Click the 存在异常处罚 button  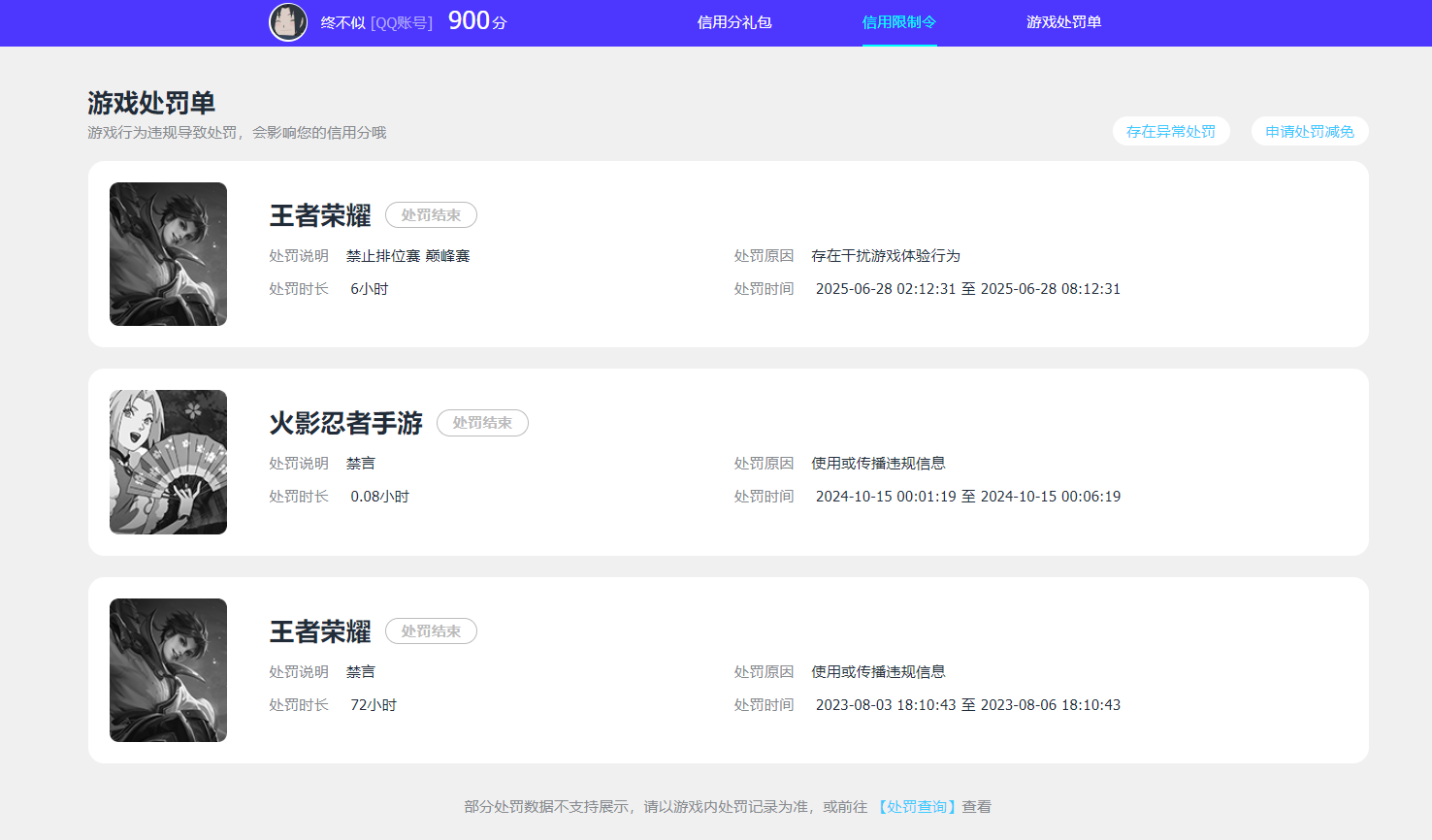point(1171,131)
